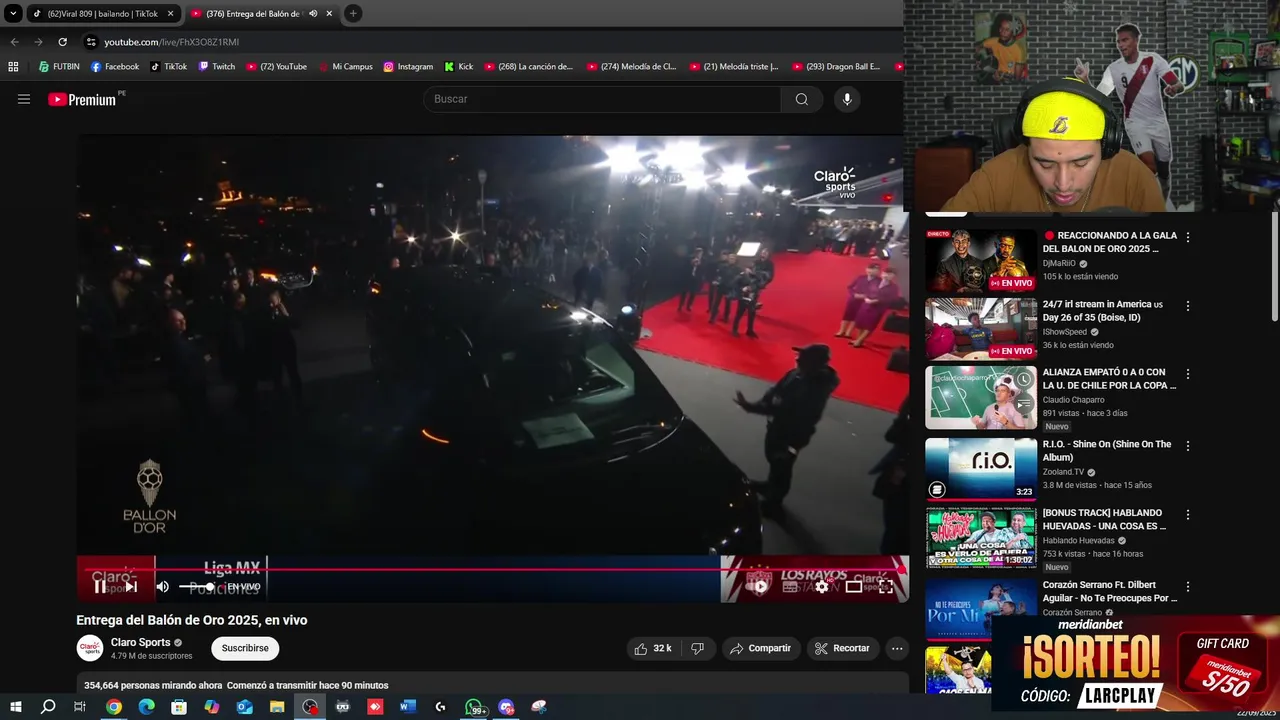Switch to theater mode
The height and width of the screenshot is (720, 1280).
853,587
